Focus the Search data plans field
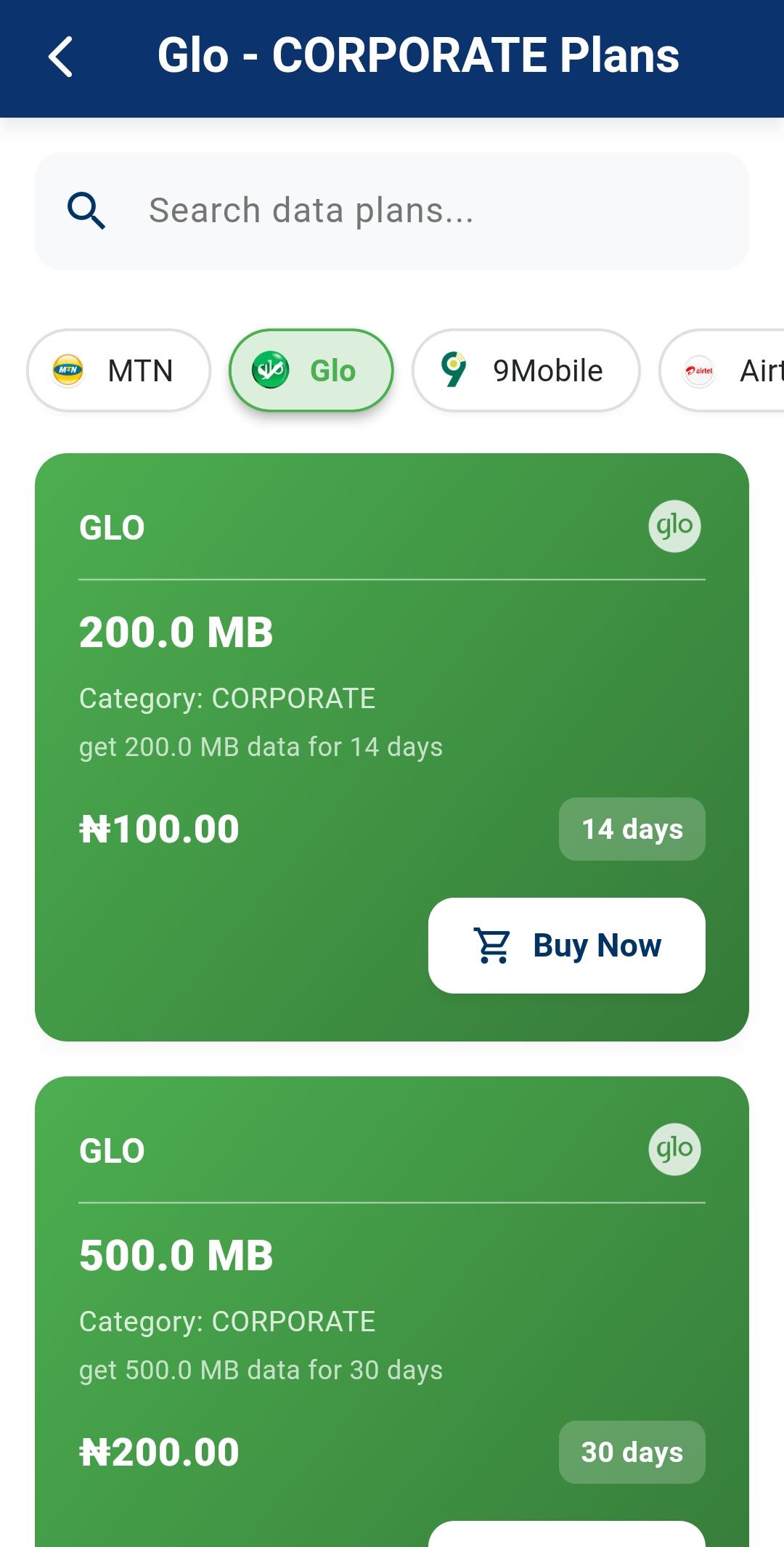The image size is (784, 1547). pos(407,211)
